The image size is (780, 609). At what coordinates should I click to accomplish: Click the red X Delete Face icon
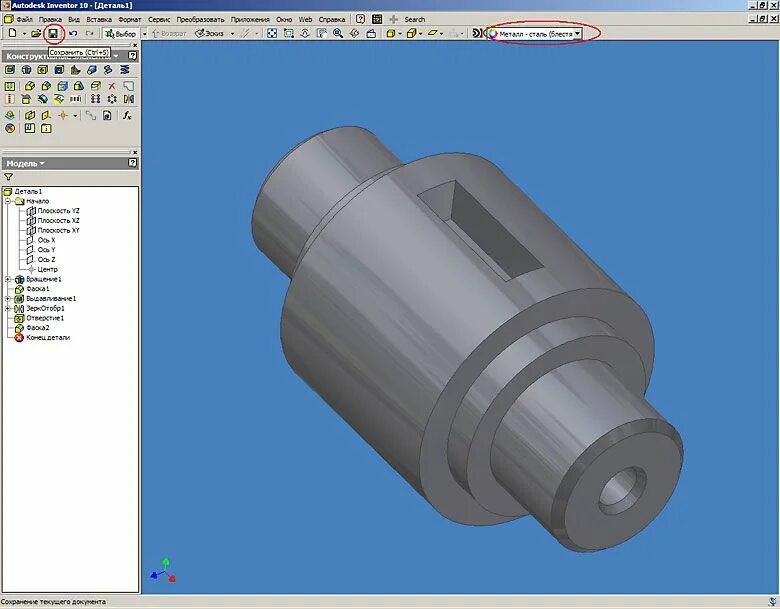(112, 86)
